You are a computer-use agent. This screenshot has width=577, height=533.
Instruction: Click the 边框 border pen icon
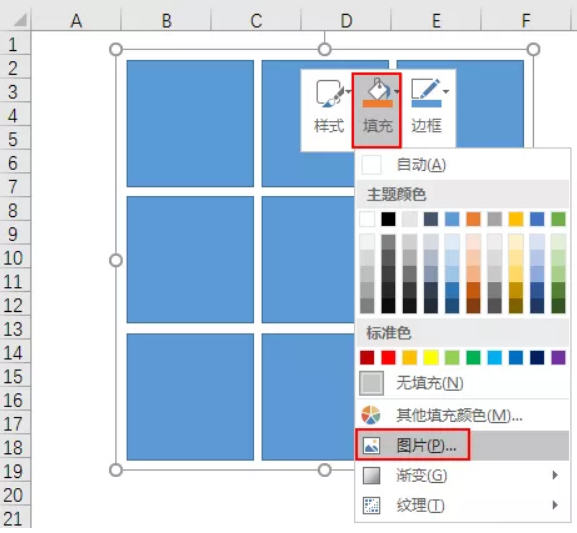tap(426, 93)
